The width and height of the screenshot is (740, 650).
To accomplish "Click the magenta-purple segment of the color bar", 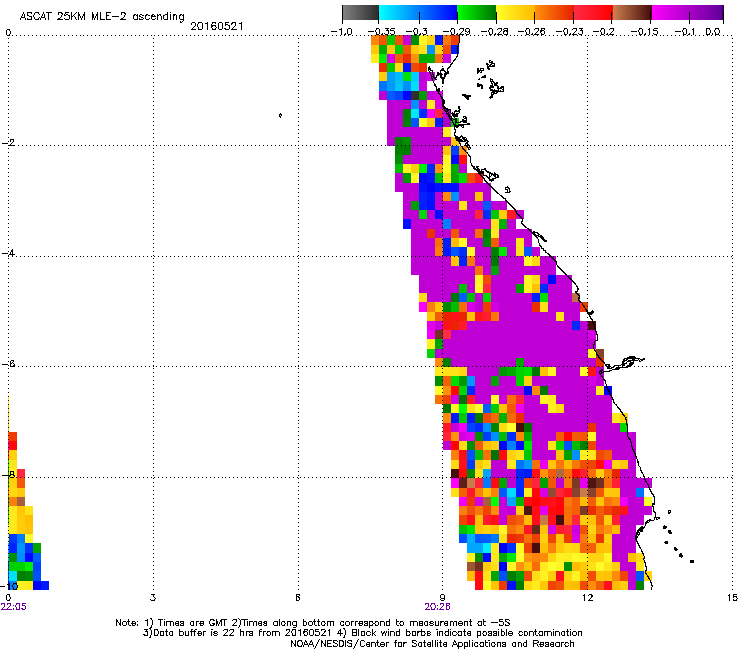I will pyautogui.click(x=687, y=13).
